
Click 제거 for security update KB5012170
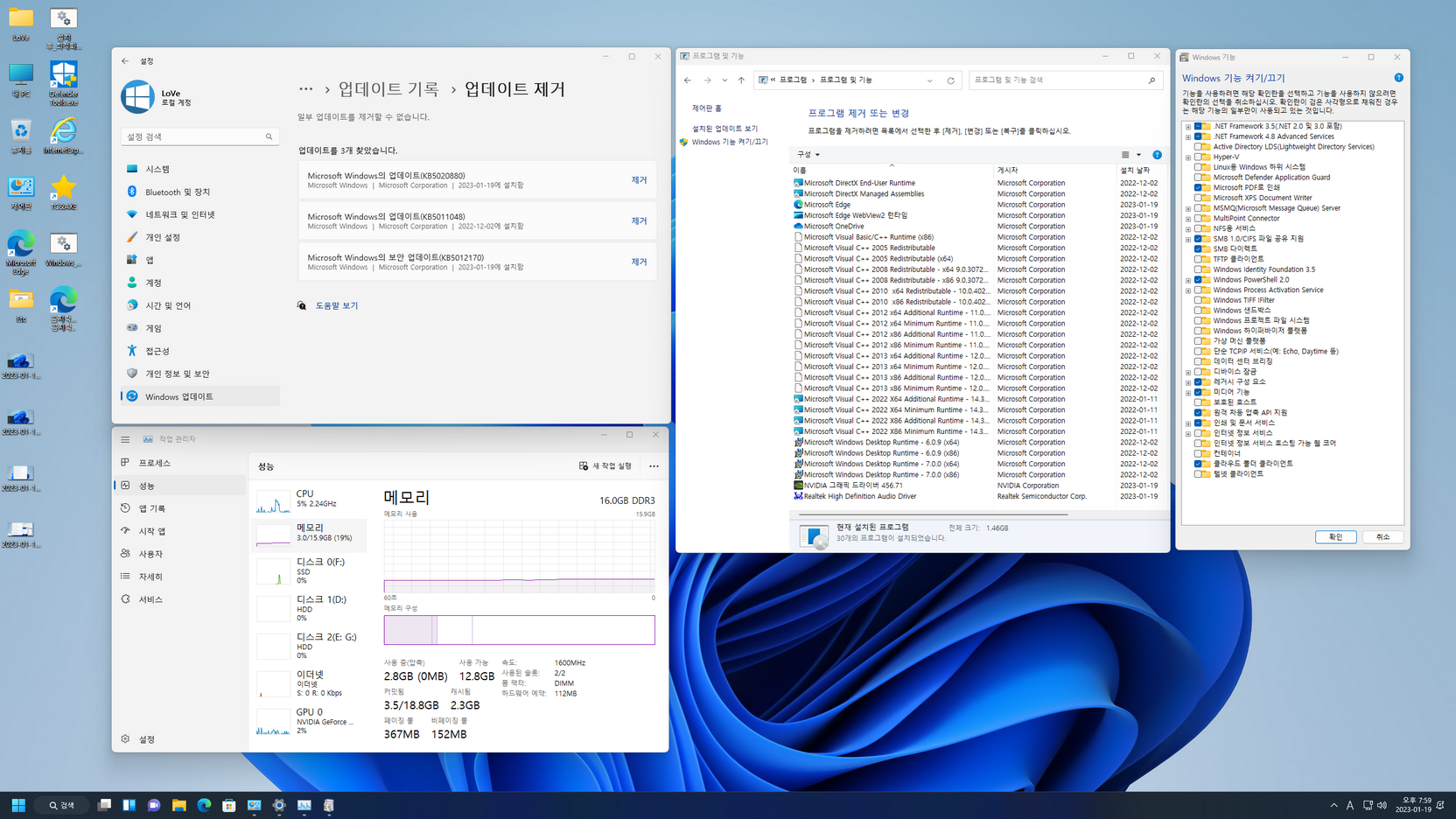(639, 262)
